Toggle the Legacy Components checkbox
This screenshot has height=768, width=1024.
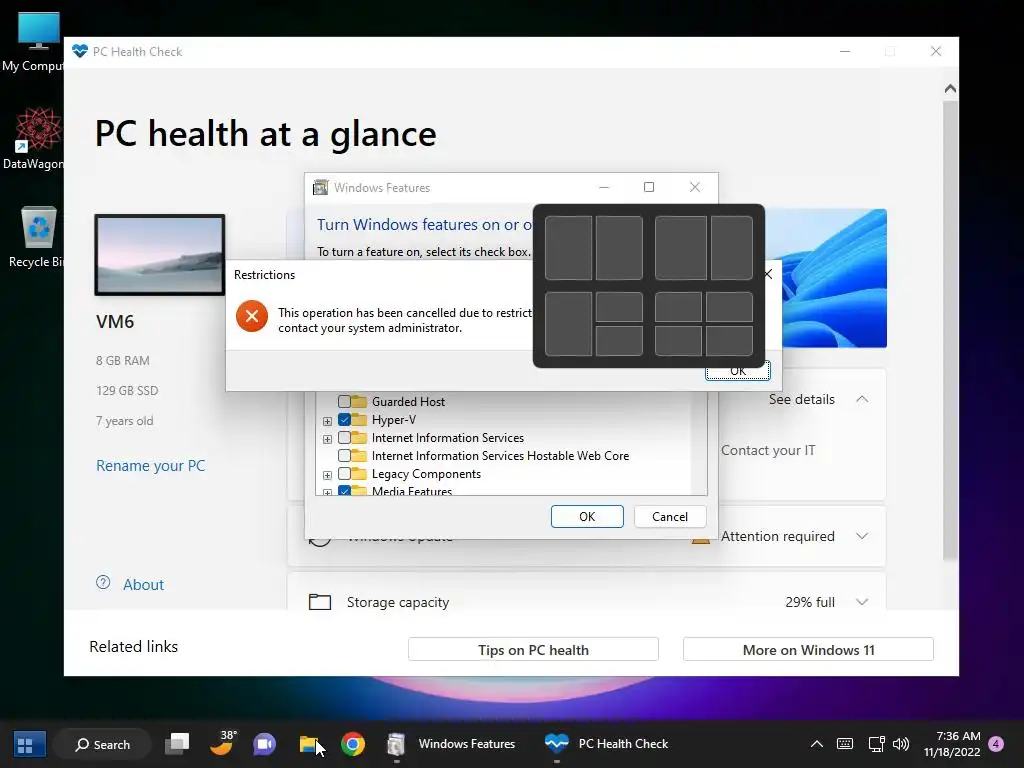(x=344, y=473)
